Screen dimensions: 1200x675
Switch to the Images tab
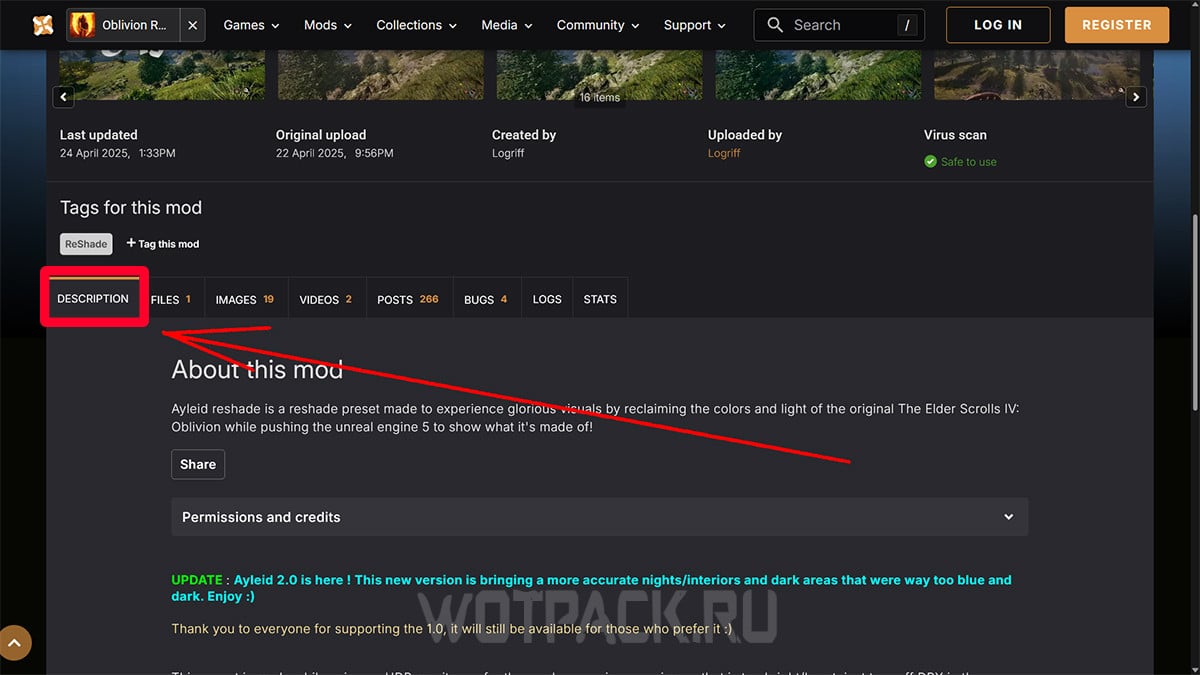click(x=245, y=299)
